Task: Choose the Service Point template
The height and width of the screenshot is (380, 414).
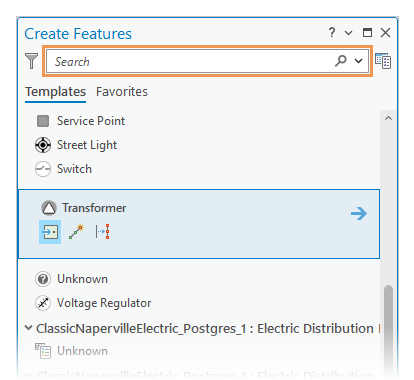Action: pos(81,121)
